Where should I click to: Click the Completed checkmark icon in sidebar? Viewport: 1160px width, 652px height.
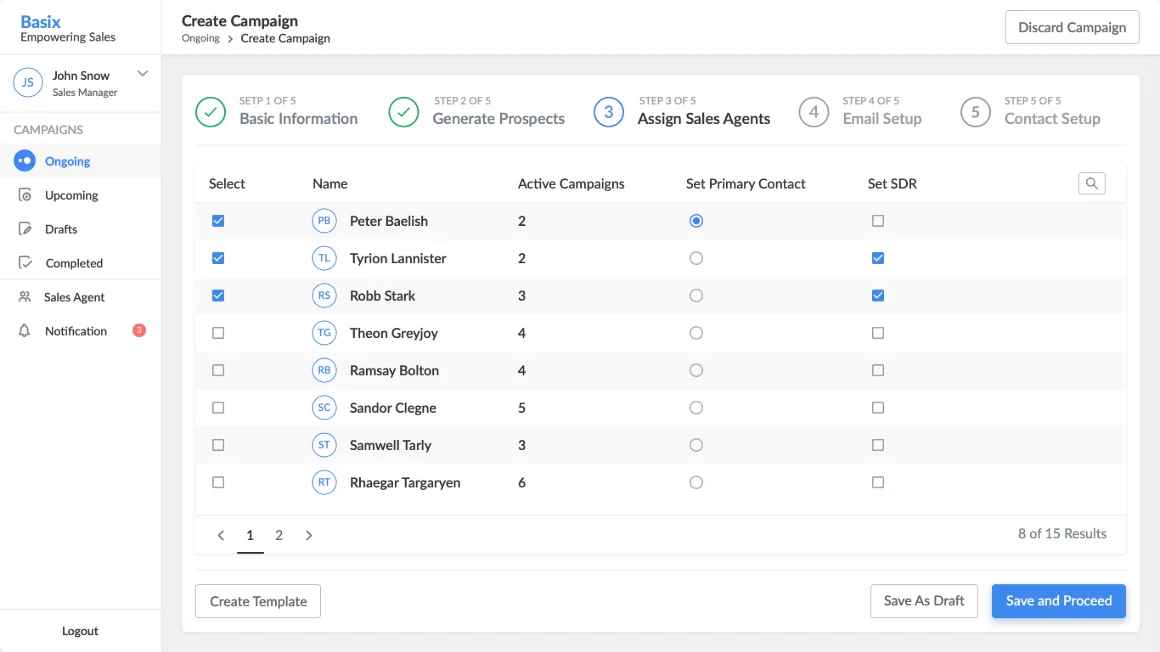pos(25,263)
